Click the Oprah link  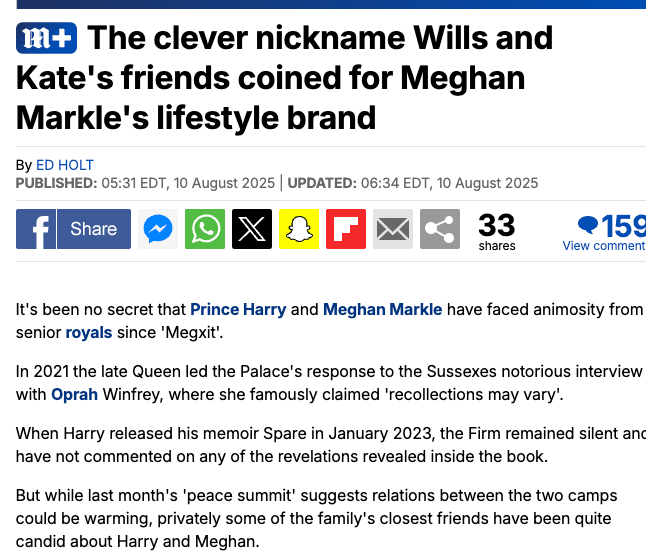(x=74, y=394)
